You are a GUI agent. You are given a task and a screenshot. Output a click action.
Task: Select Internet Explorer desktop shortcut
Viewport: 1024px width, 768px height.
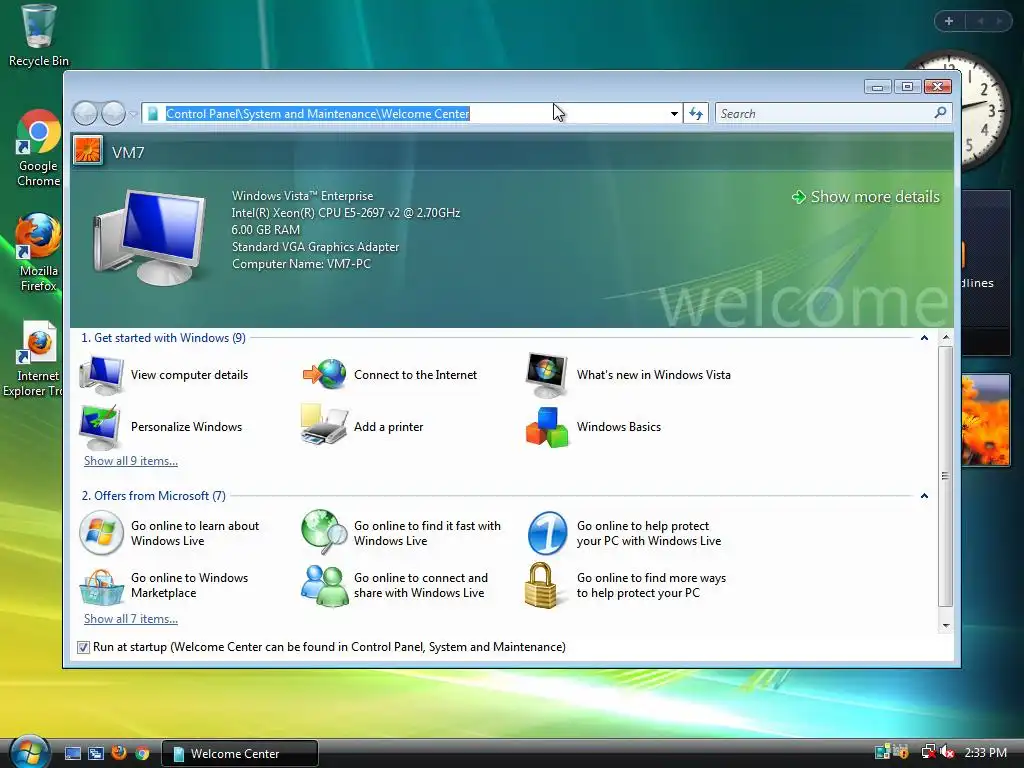pos(36,359)
